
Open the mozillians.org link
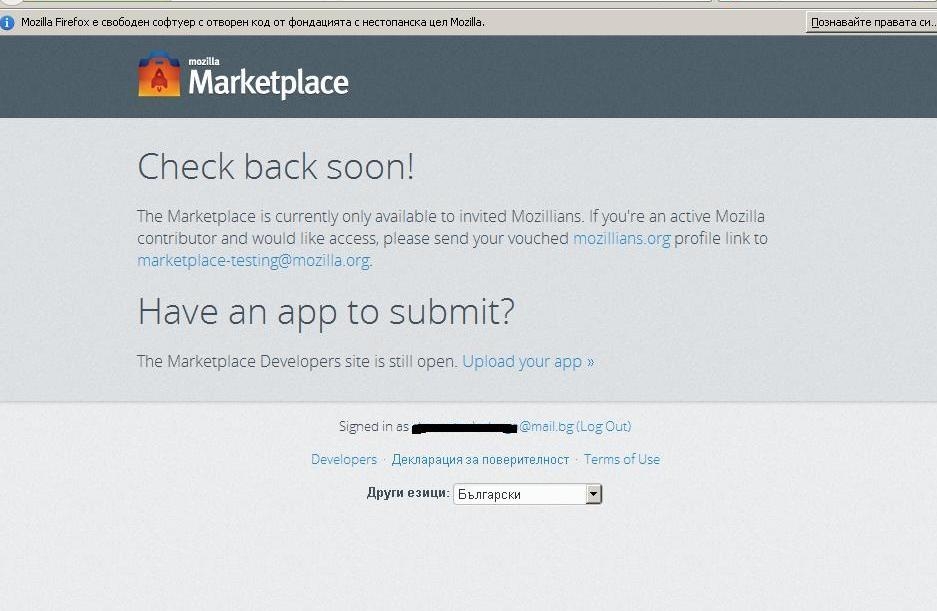pos(621,239)
